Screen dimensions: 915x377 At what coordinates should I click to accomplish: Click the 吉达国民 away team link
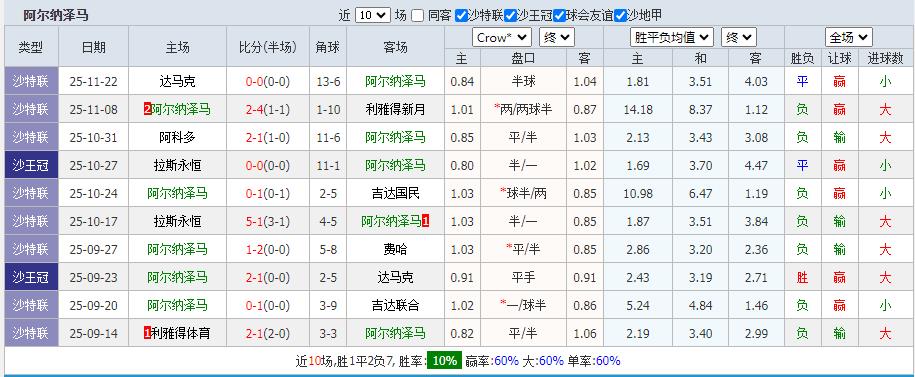click(396, 193)
